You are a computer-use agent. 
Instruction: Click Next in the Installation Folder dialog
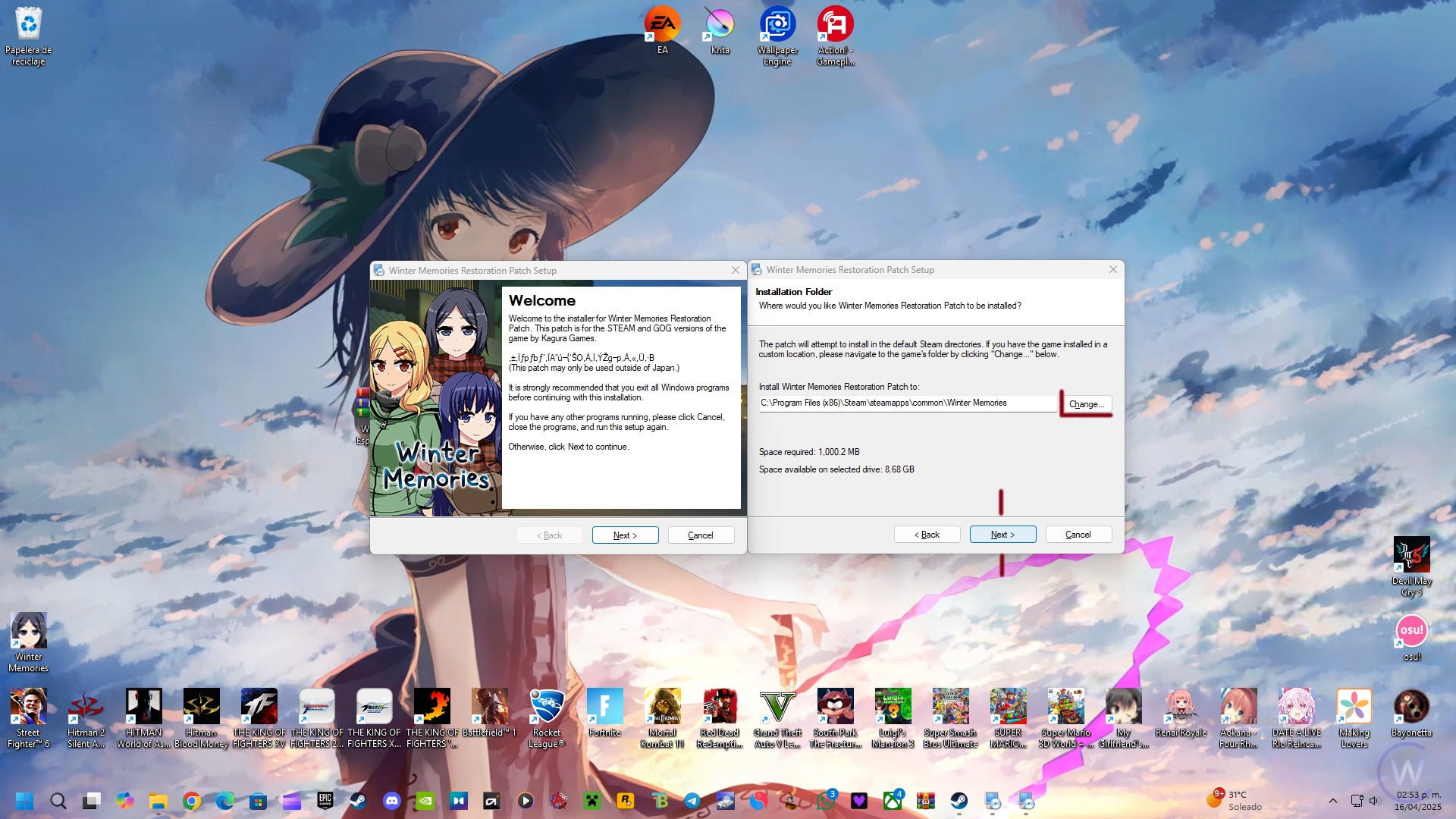pyautogui.click(x=1003, y=535)
